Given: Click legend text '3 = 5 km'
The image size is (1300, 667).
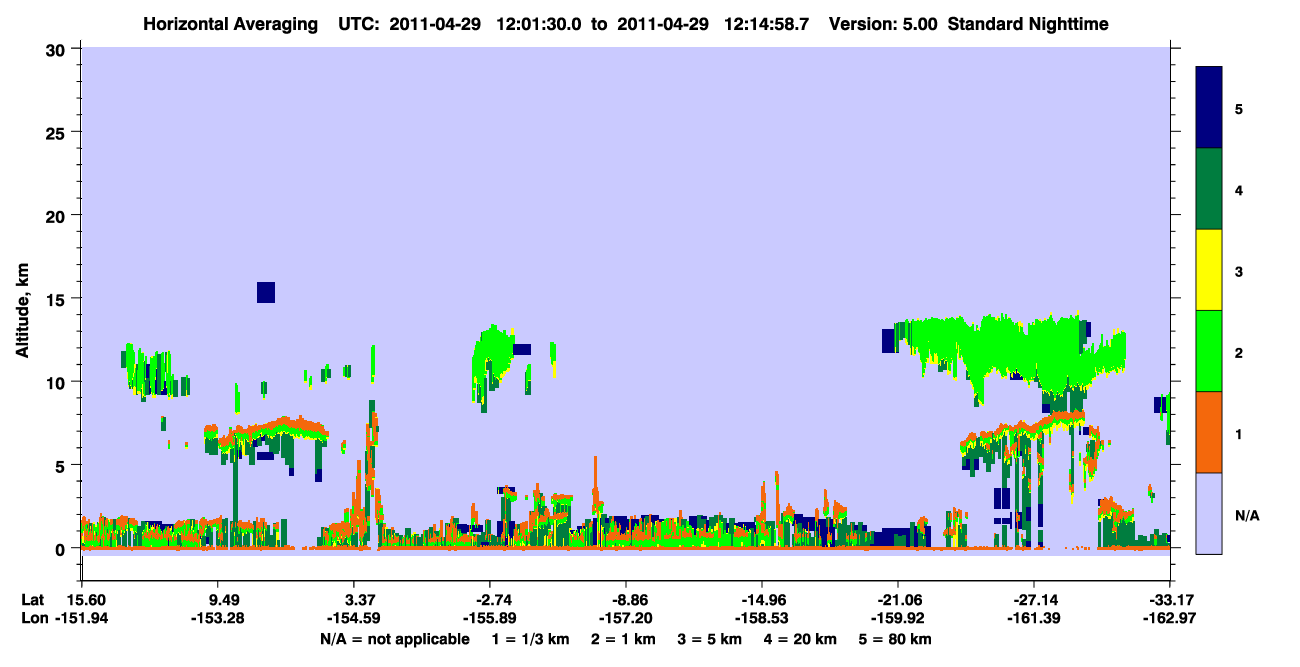Looking at the screenshot, I should [712, 639].
